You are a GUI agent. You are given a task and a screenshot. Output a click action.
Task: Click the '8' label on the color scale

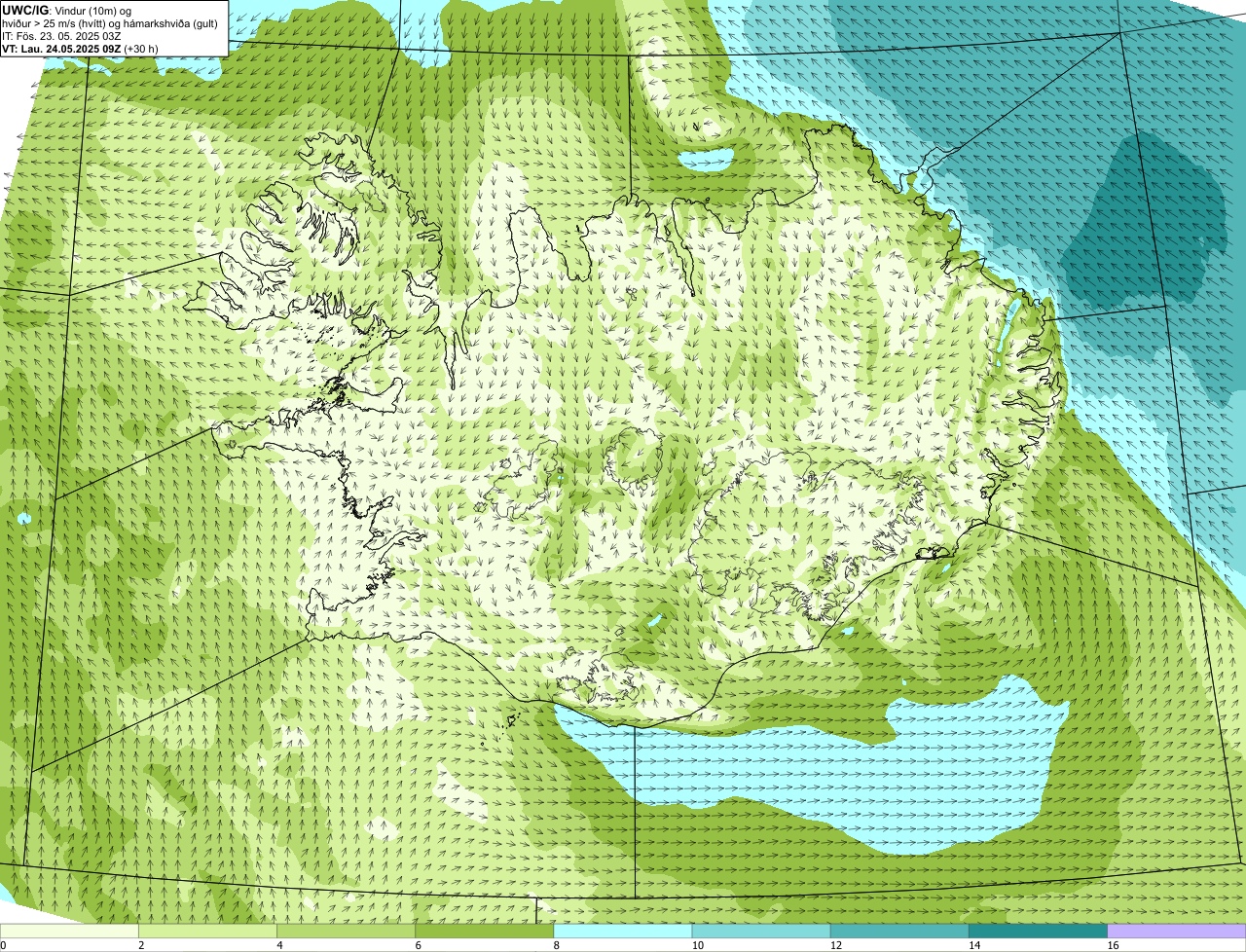pyautogui.click(x=557, y=945)
